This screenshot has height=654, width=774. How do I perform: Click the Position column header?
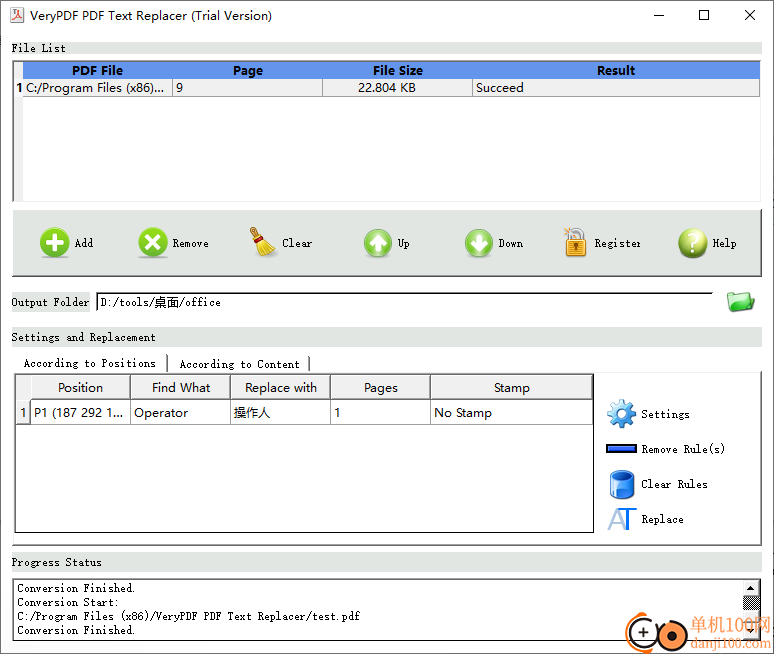pos(80,387)
